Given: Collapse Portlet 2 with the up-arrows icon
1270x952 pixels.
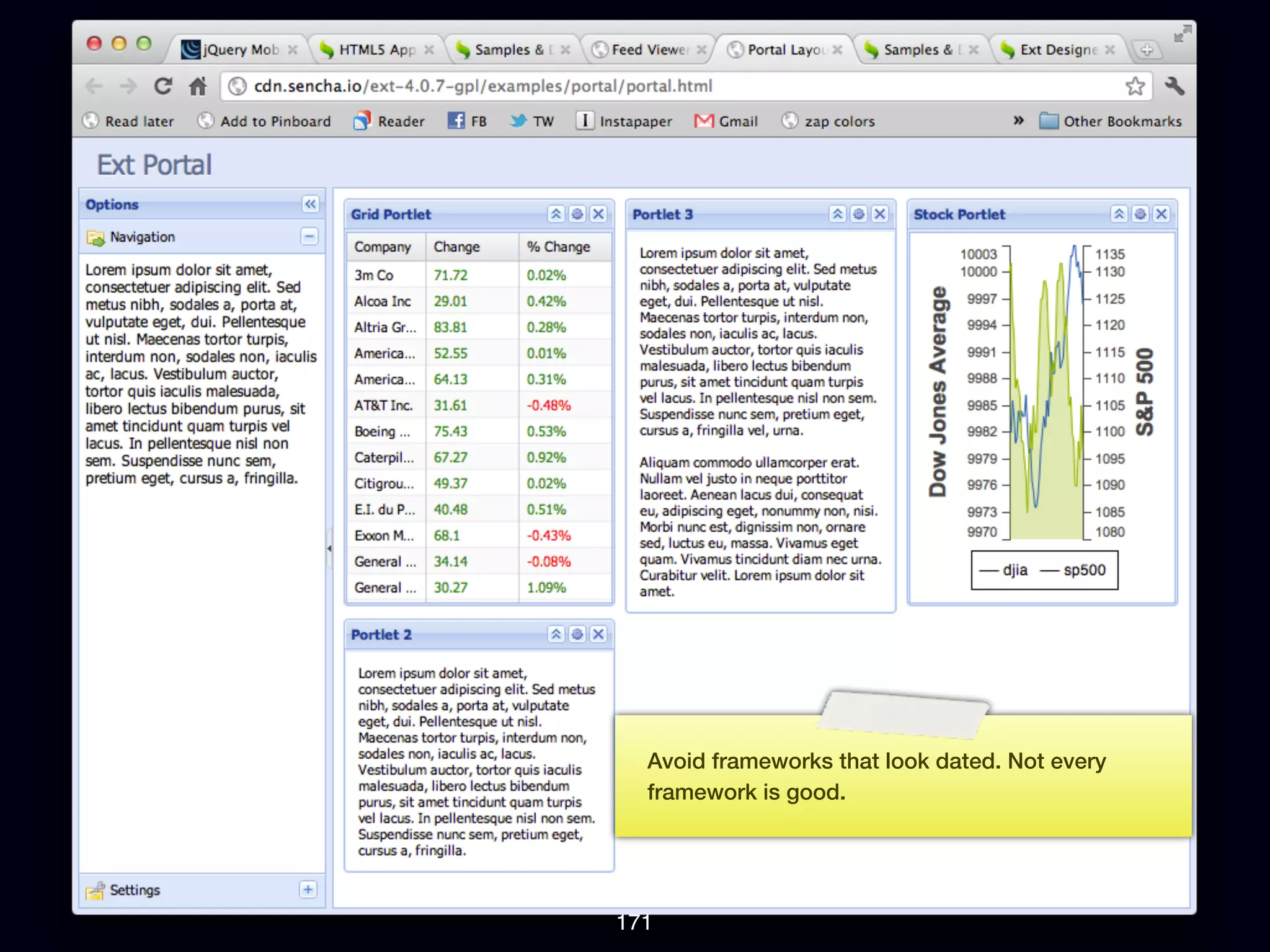Looking at the screenshot, I should 556,634.
